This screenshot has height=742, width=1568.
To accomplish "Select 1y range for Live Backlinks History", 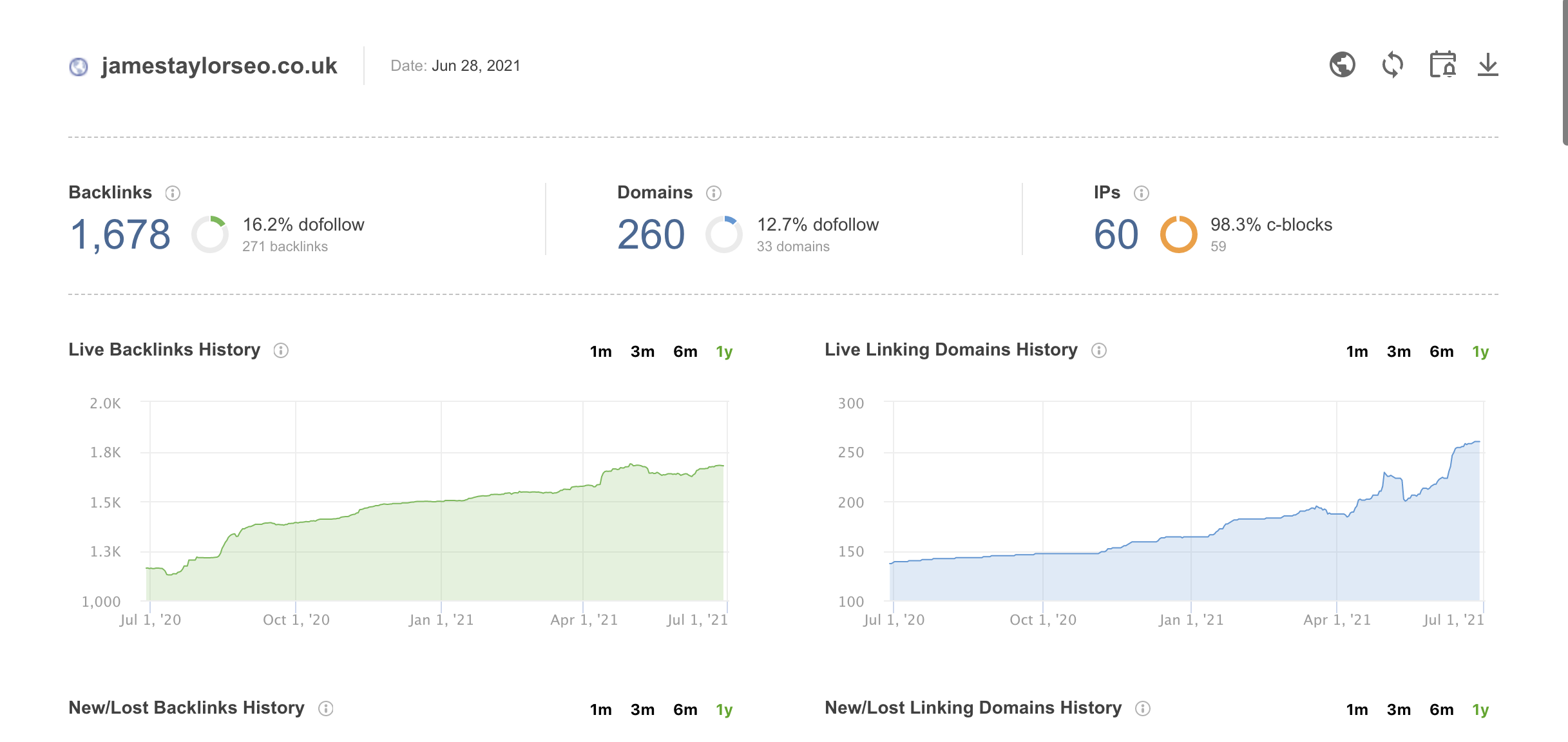I will click(725, 351).
